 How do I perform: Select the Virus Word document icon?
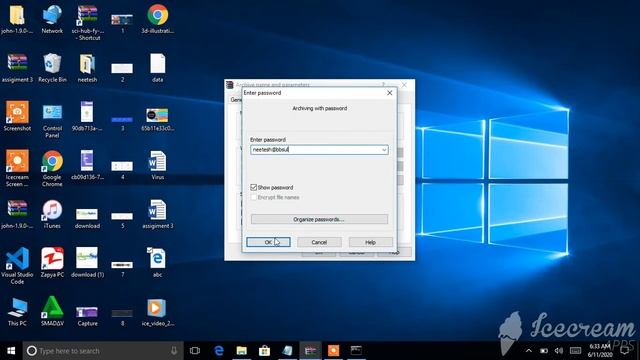click(157, 165)
